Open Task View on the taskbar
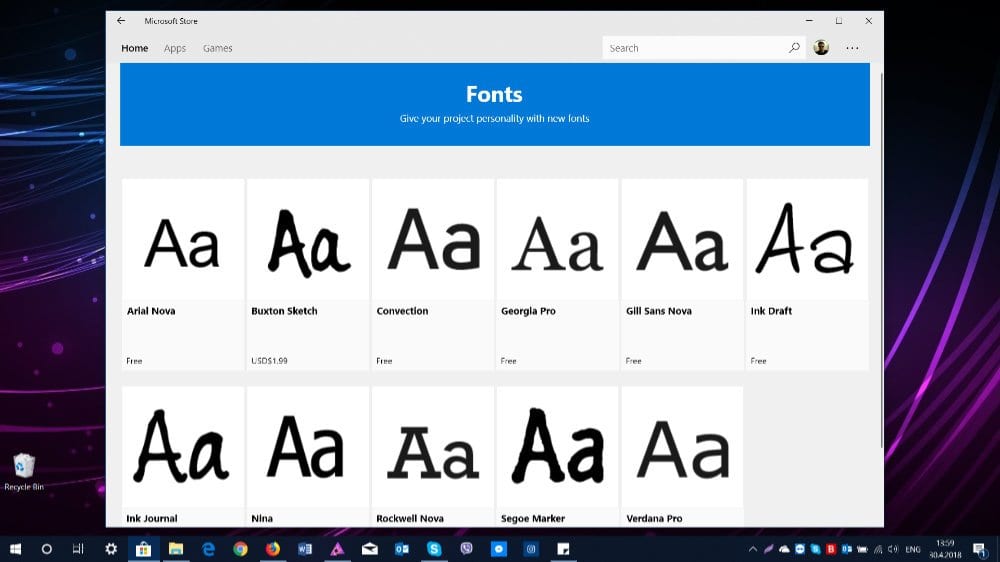Screen dimensions: 1000x562 pos(78,549)
